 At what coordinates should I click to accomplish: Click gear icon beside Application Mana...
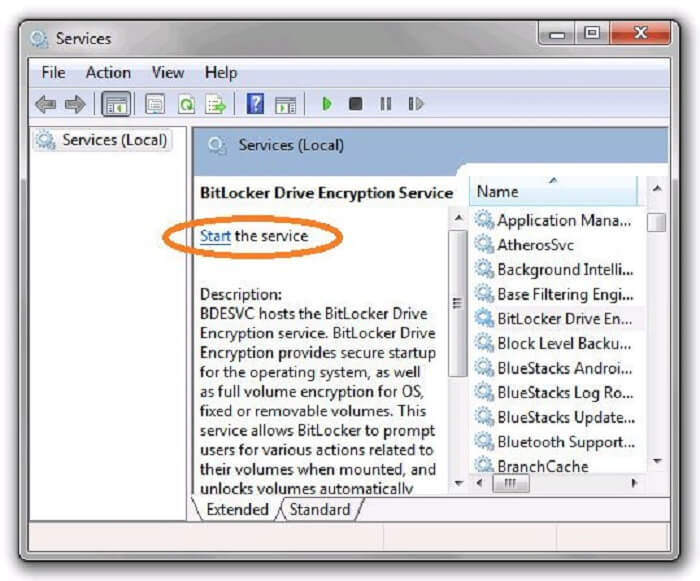tap(483, 220)
